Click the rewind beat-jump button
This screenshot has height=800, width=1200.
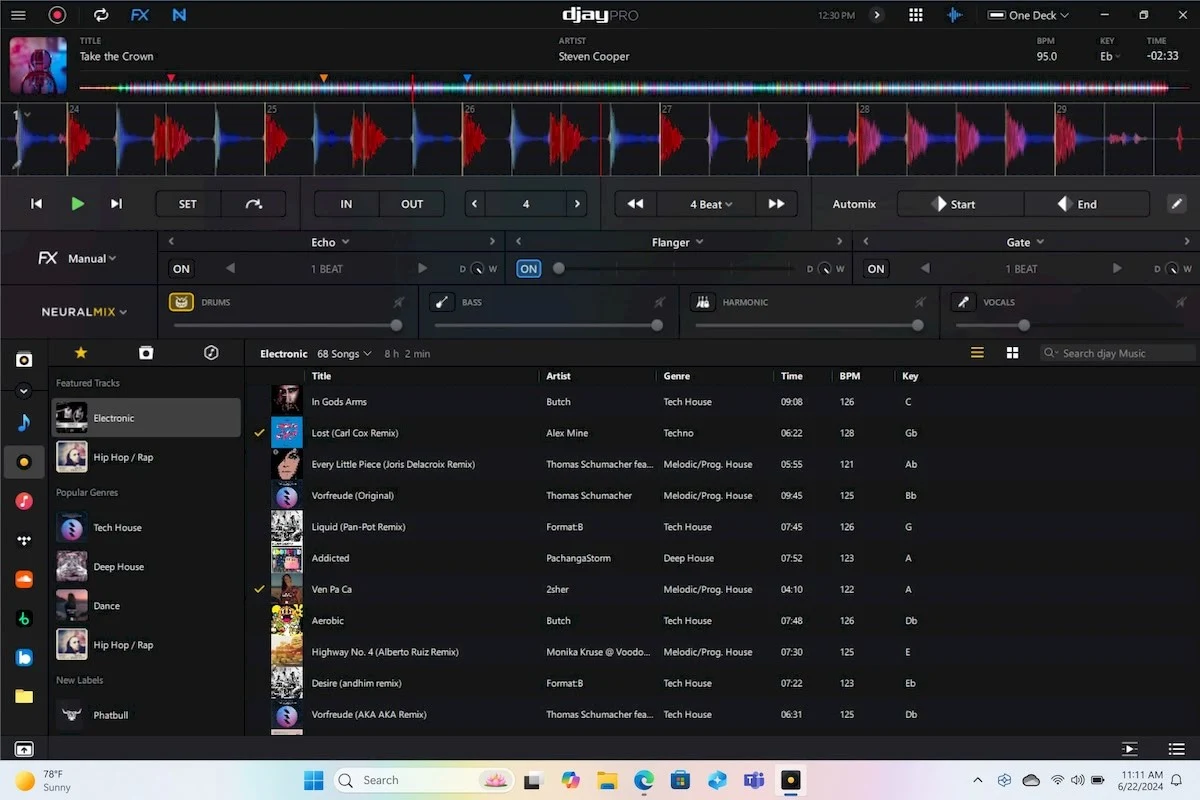coord(635,204)
